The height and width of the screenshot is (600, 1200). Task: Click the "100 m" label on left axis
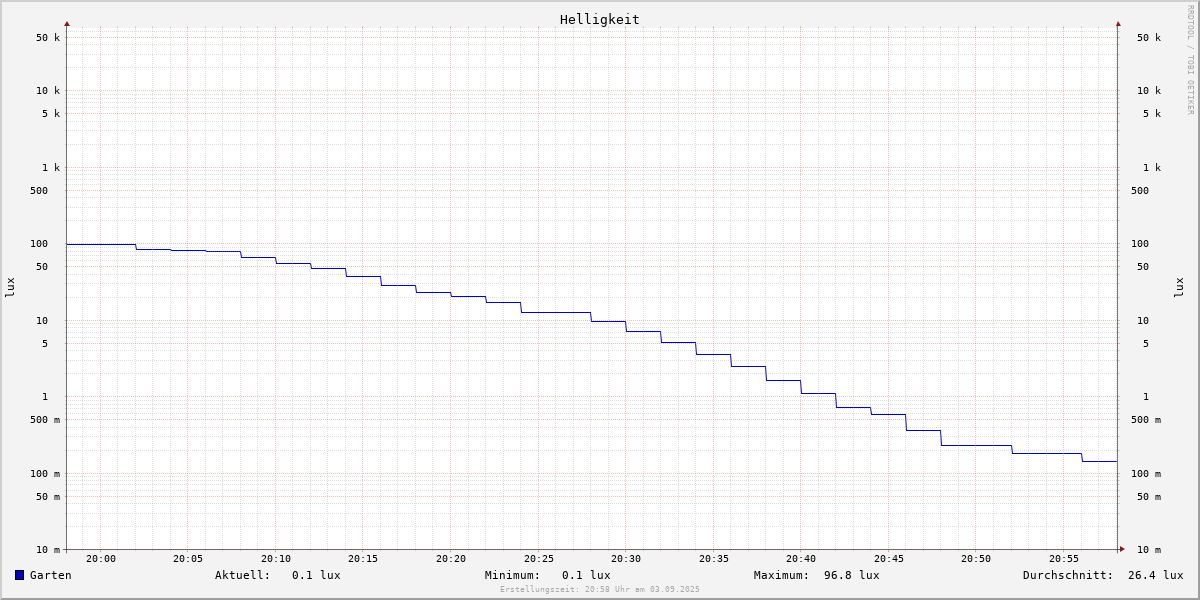click(45, 474)
